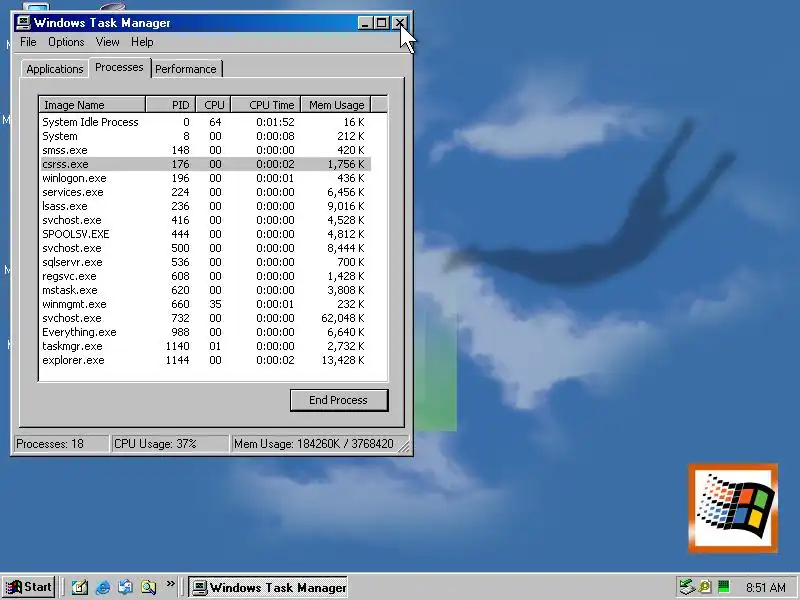Click PID 988 for Everything.exe
The width and height of the screenshot is (800, 600).
(x=180, y=332)
